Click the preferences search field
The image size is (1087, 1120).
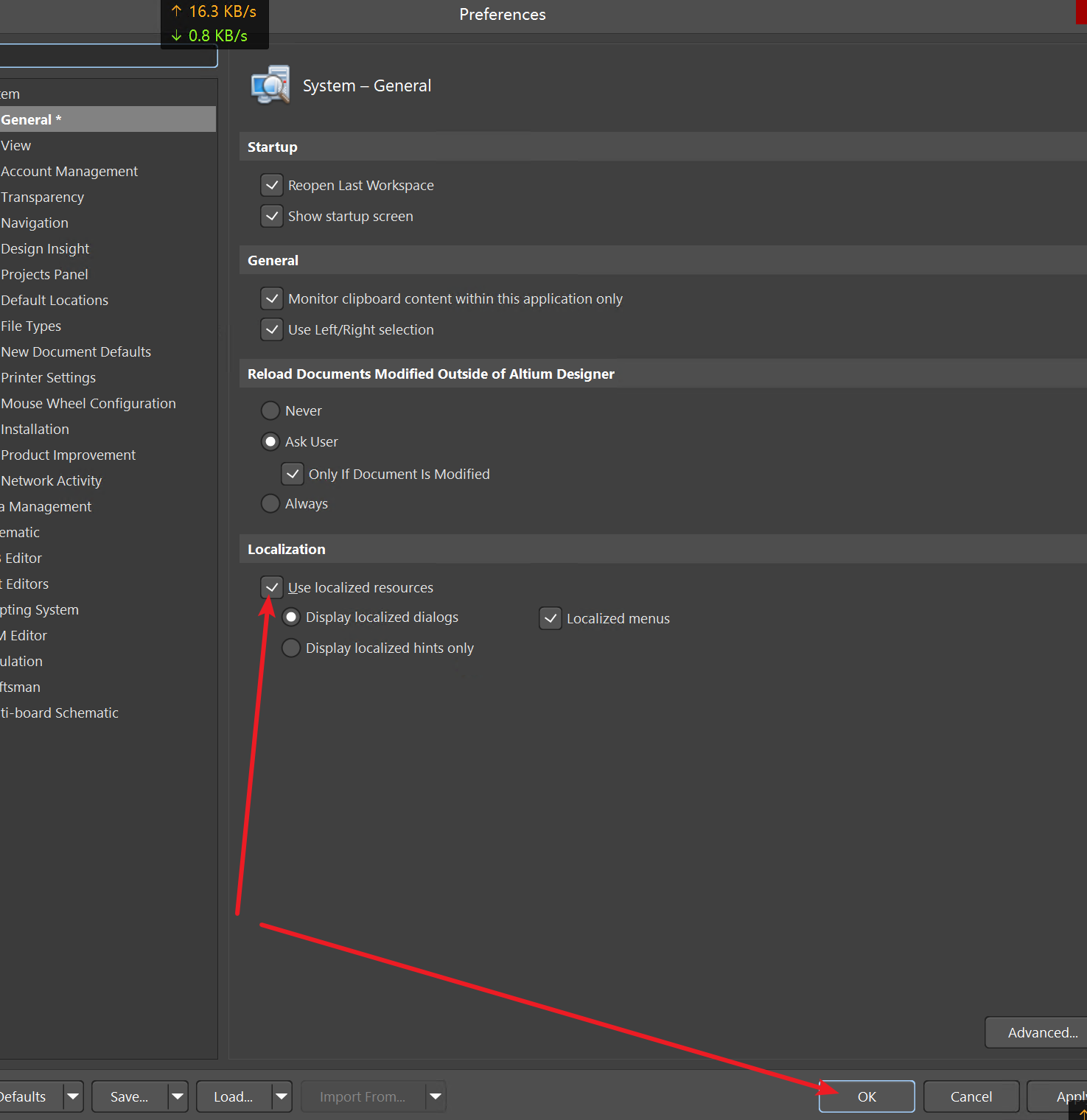pos(108,56)
